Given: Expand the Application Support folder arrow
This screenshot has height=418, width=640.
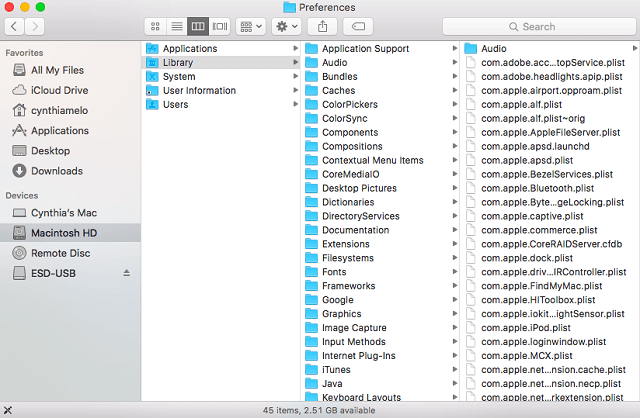Looking at the screenshot, I should click(454, 48).
